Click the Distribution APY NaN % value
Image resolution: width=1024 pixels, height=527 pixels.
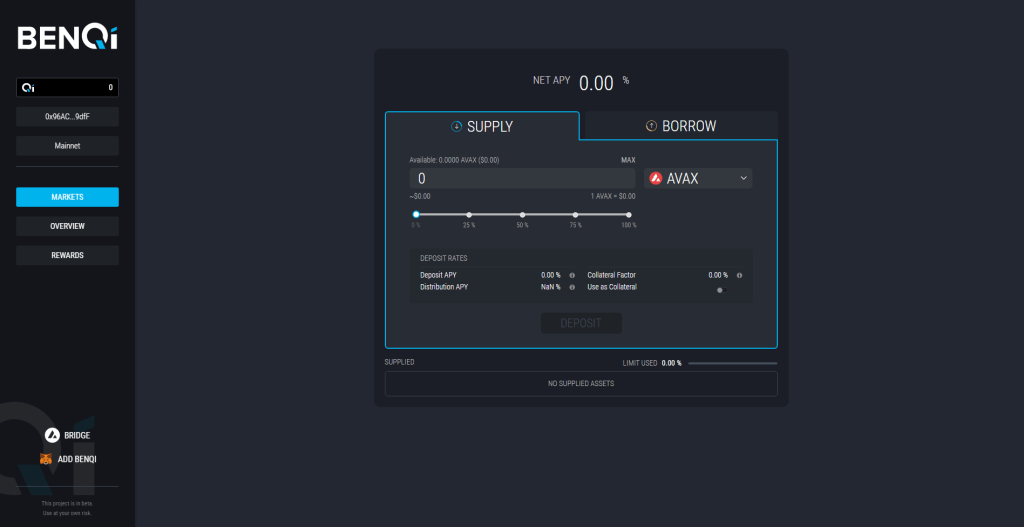551,287
